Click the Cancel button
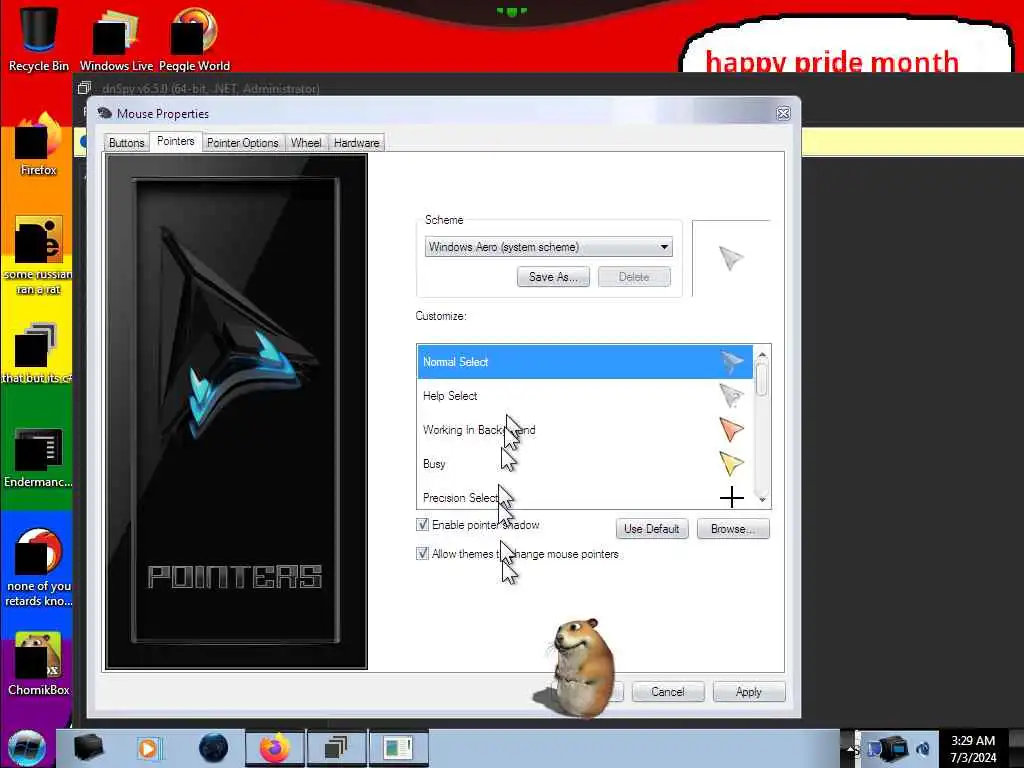 pos(667,692)
